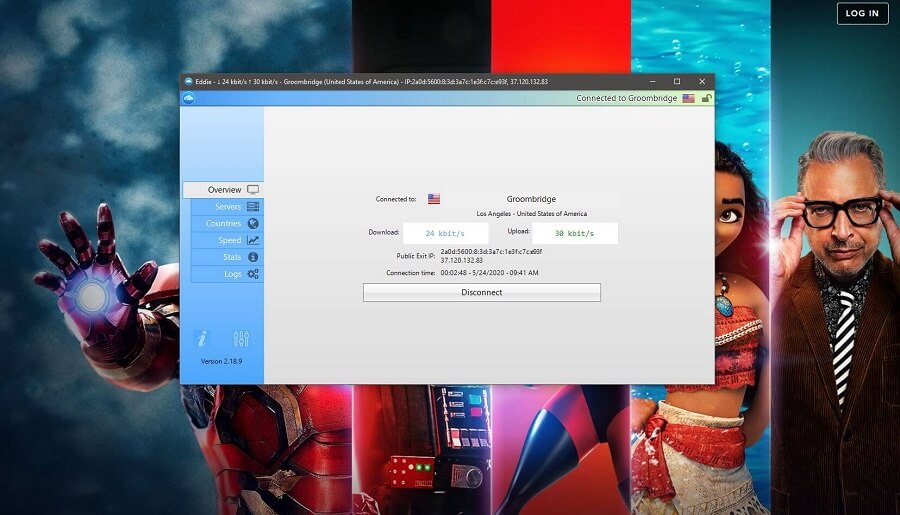This screenshot has width=900, height=515.
Task: Open the Overview tab
Action: 223,189
